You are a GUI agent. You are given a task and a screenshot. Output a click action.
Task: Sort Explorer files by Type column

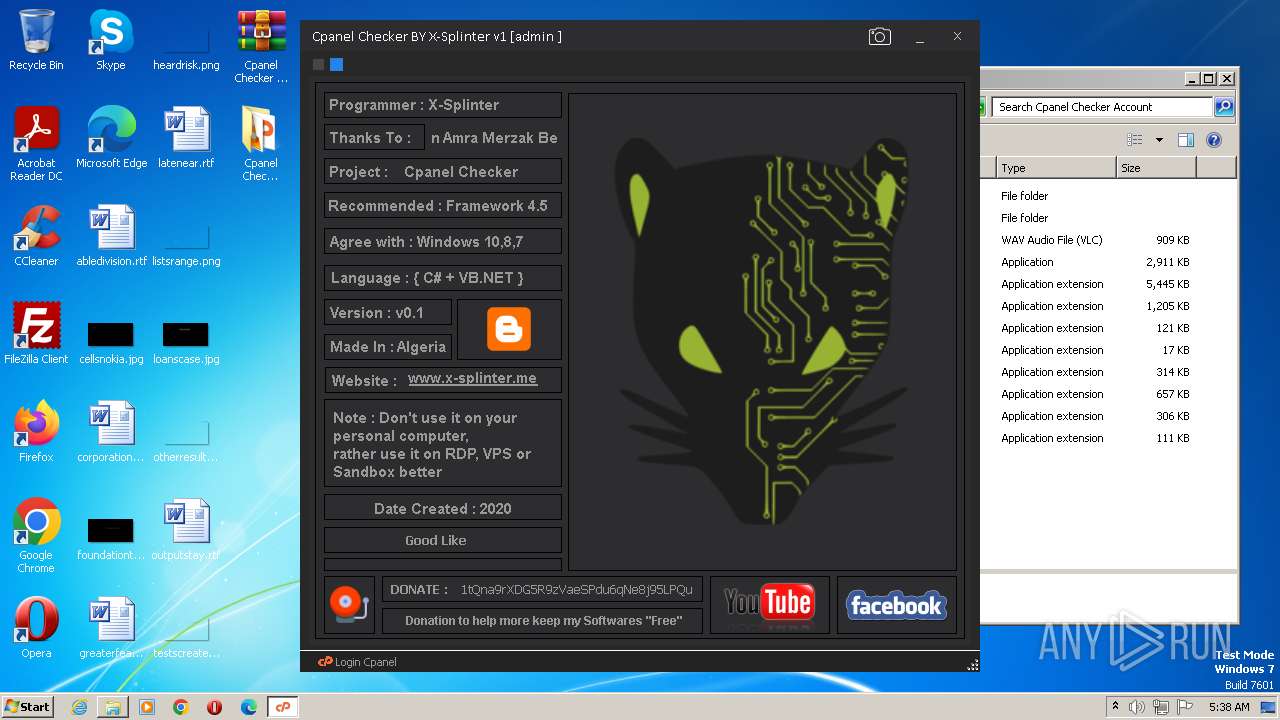tap(1056, 168)
